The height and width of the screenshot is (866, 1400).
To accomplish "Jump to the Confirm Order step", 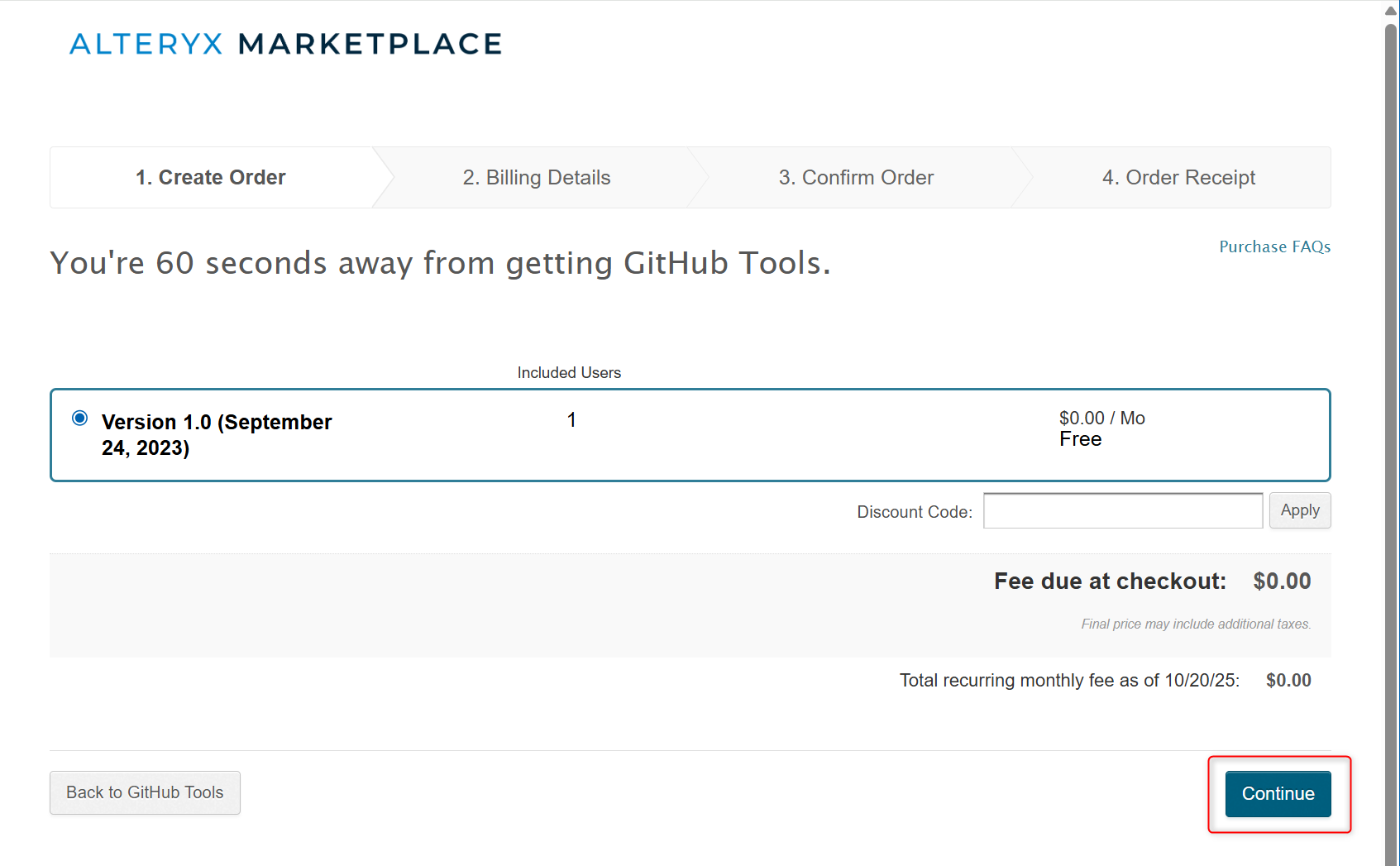I will pyautogui.click(x=856, y=178).
